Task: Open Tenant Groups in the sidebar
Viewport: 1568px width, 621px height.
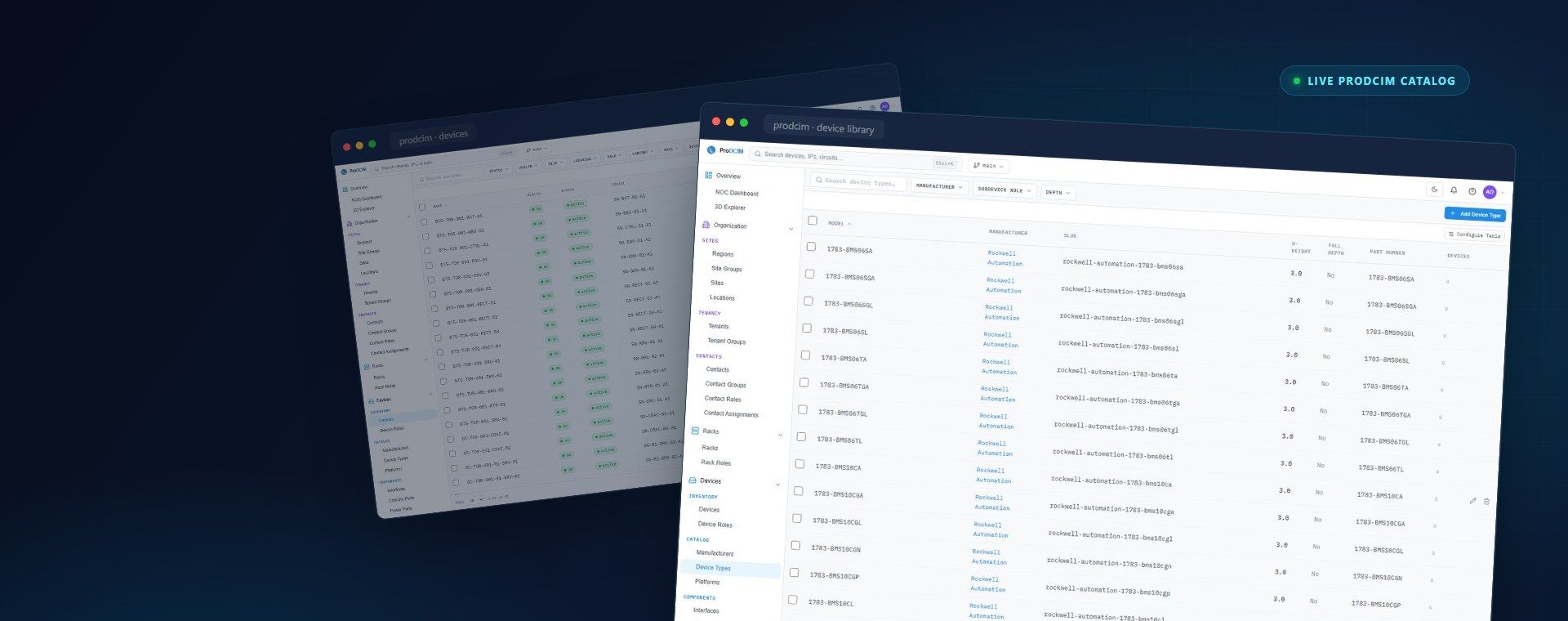Action: click(726, 341)
